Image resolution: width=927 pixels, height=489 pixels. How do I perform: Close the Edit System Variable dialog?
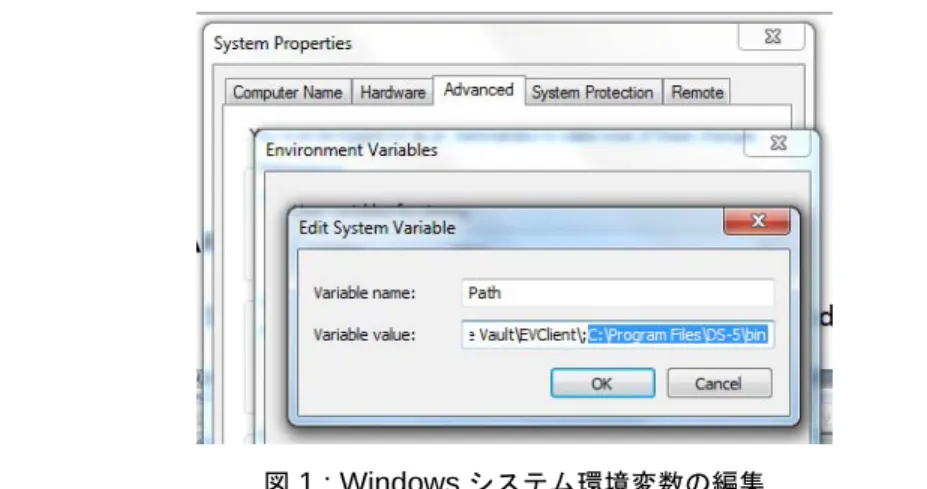pyautogui.click(x=757, y=221)
